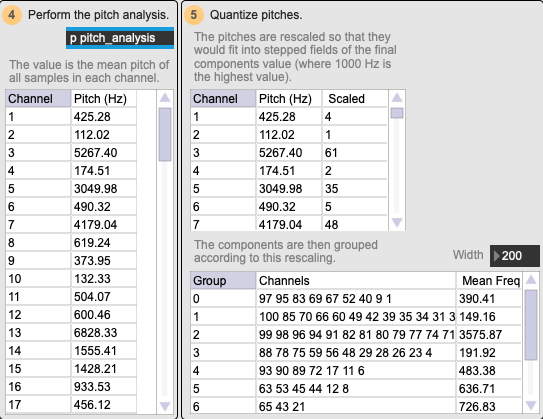
Task: Click pitch table scroll-up arrow
Action: [x=165, y=98]
